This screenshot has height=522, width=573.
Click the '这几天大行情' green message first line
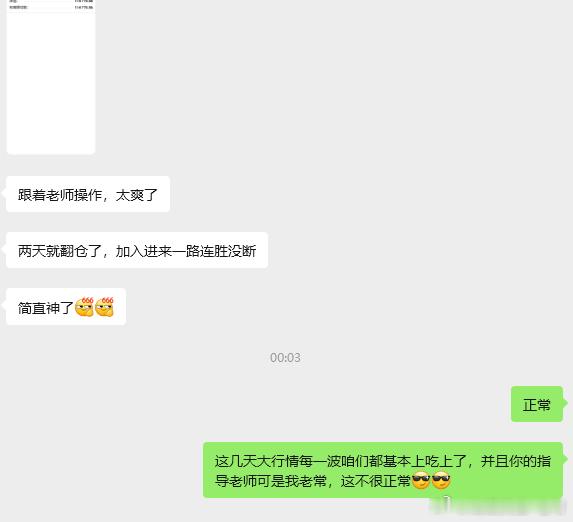pyautogui.click(x=383, y=461)
